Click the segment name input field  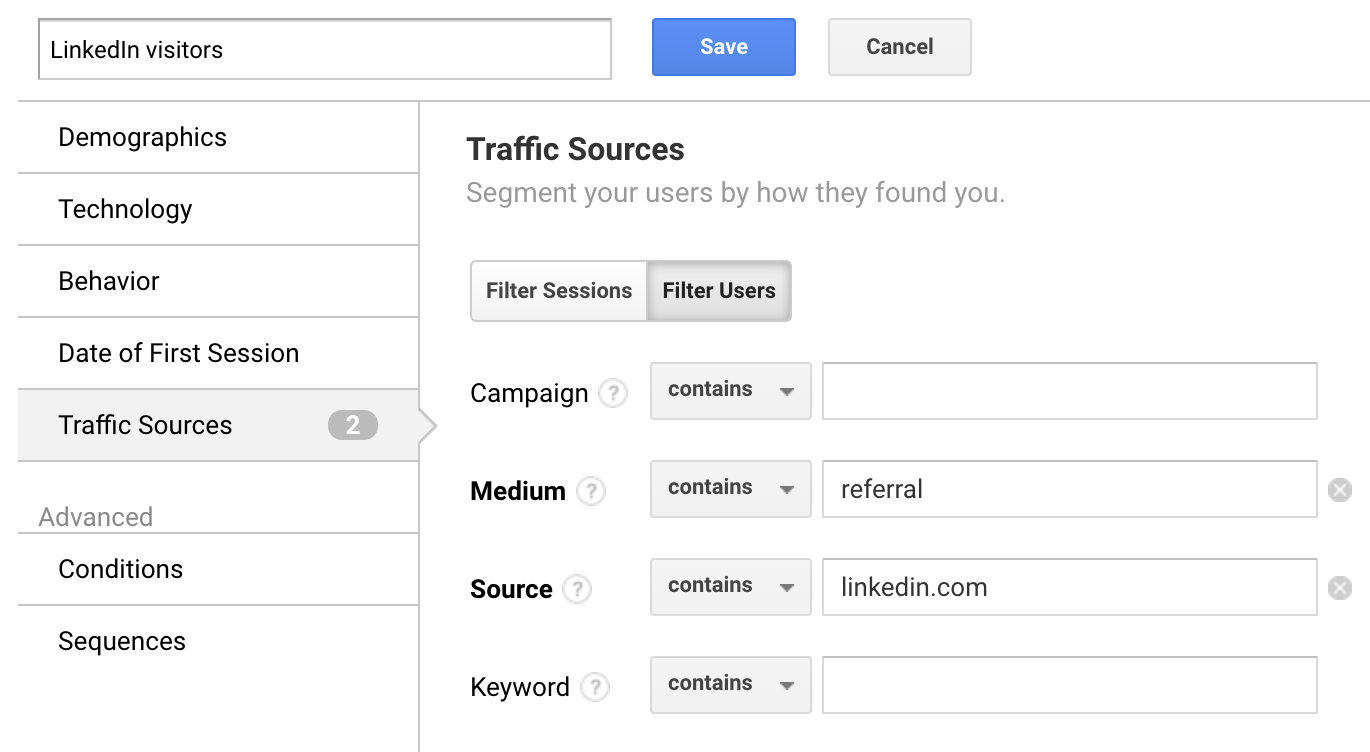tap(324, 49)
